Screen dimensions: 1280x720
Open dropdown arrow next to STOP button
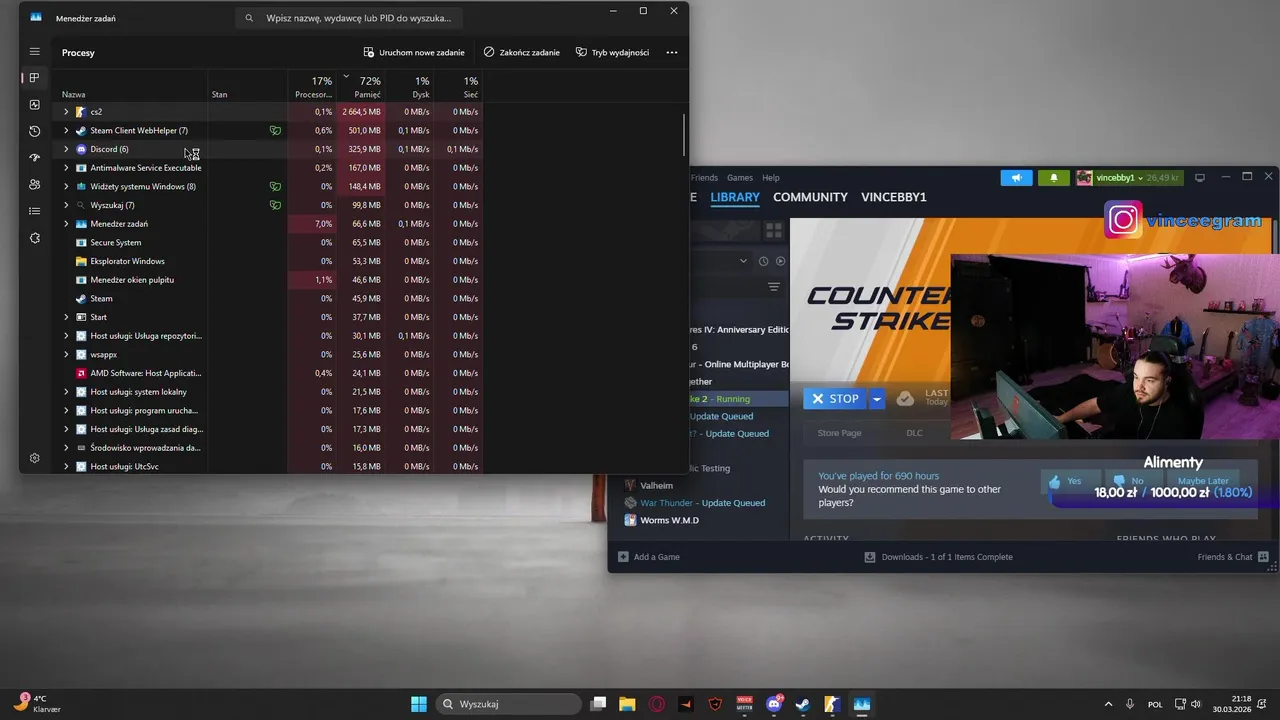877,398
